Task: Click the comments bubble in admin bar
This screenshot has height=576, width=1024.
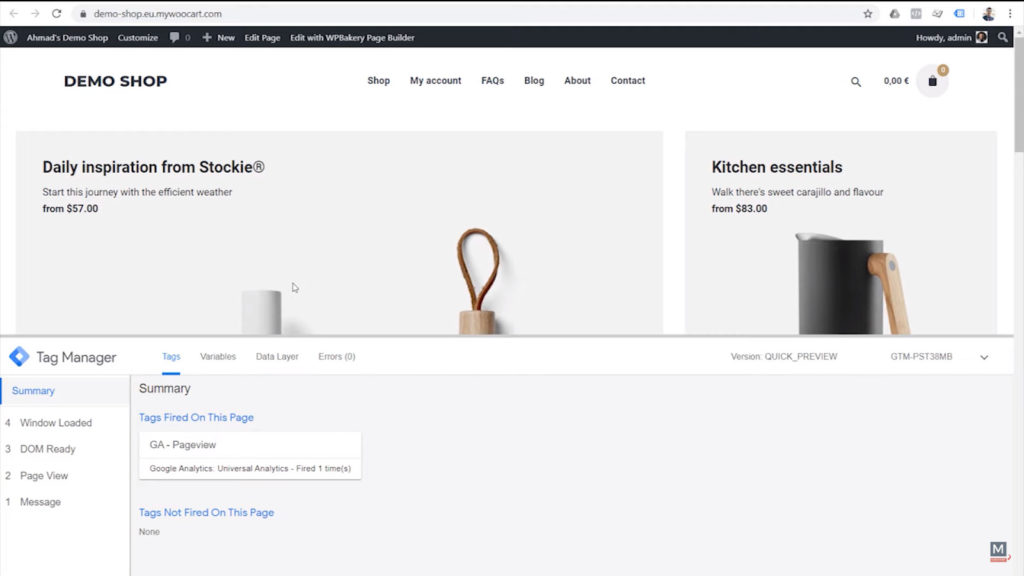Action: (x=176, y=36)
